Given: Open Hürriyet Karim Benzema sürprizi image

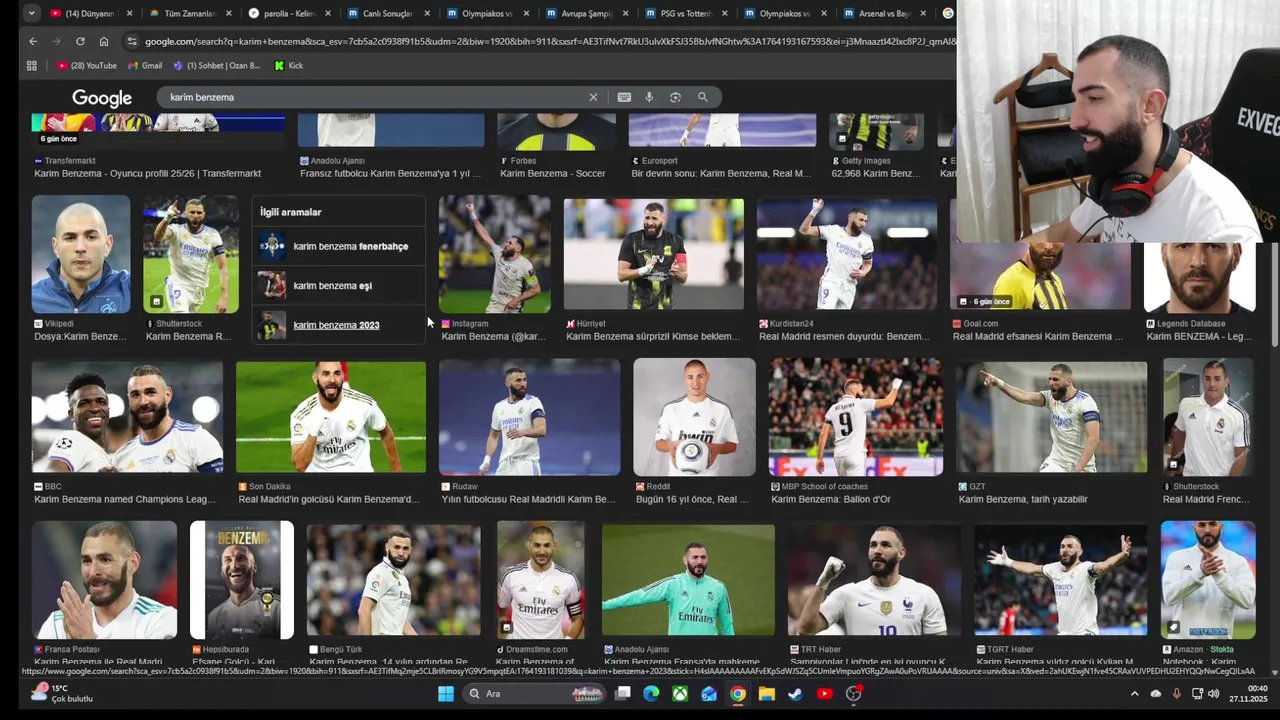Looking at the screenshot, I should coord(654,254).
